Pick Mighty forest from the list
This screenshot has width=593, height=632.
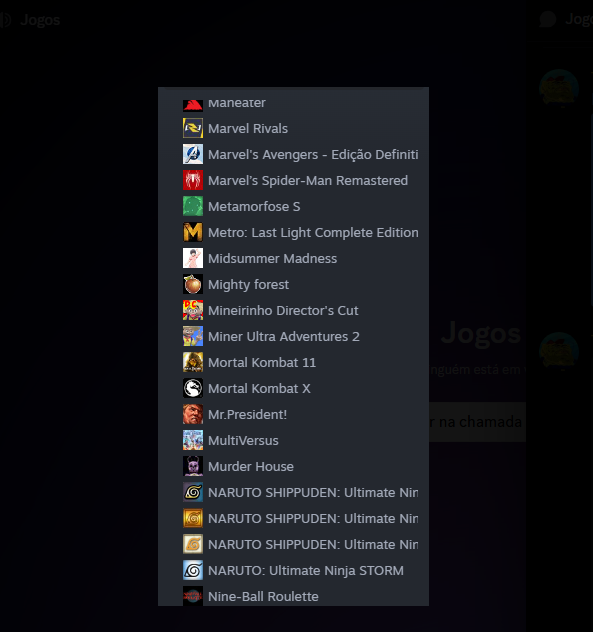[248, 285]
